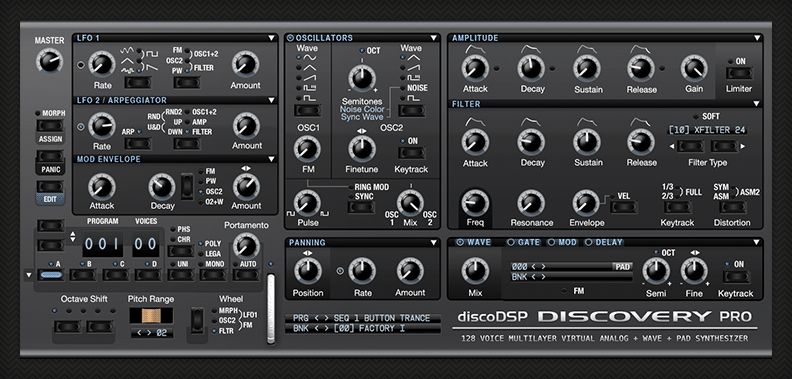Image resolution: width=792 pixels, height=379 pixels.
Task: Toggle the MORPH switch
Action: point(50,125)
